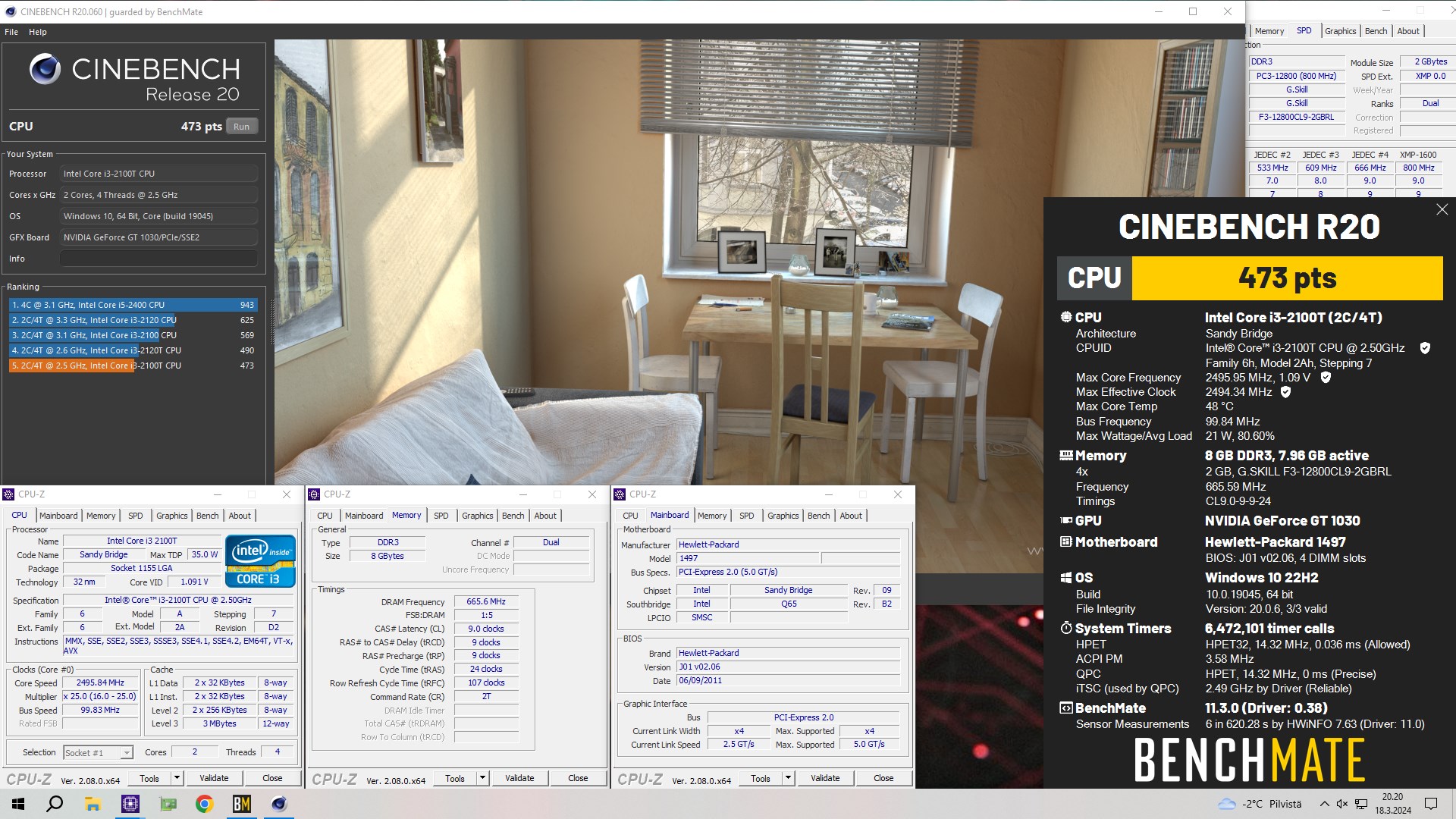Expand the Tools dropdown arrow in the Mainboard tab CPU-Z window
1456x819 pixels.
(788, 778)
